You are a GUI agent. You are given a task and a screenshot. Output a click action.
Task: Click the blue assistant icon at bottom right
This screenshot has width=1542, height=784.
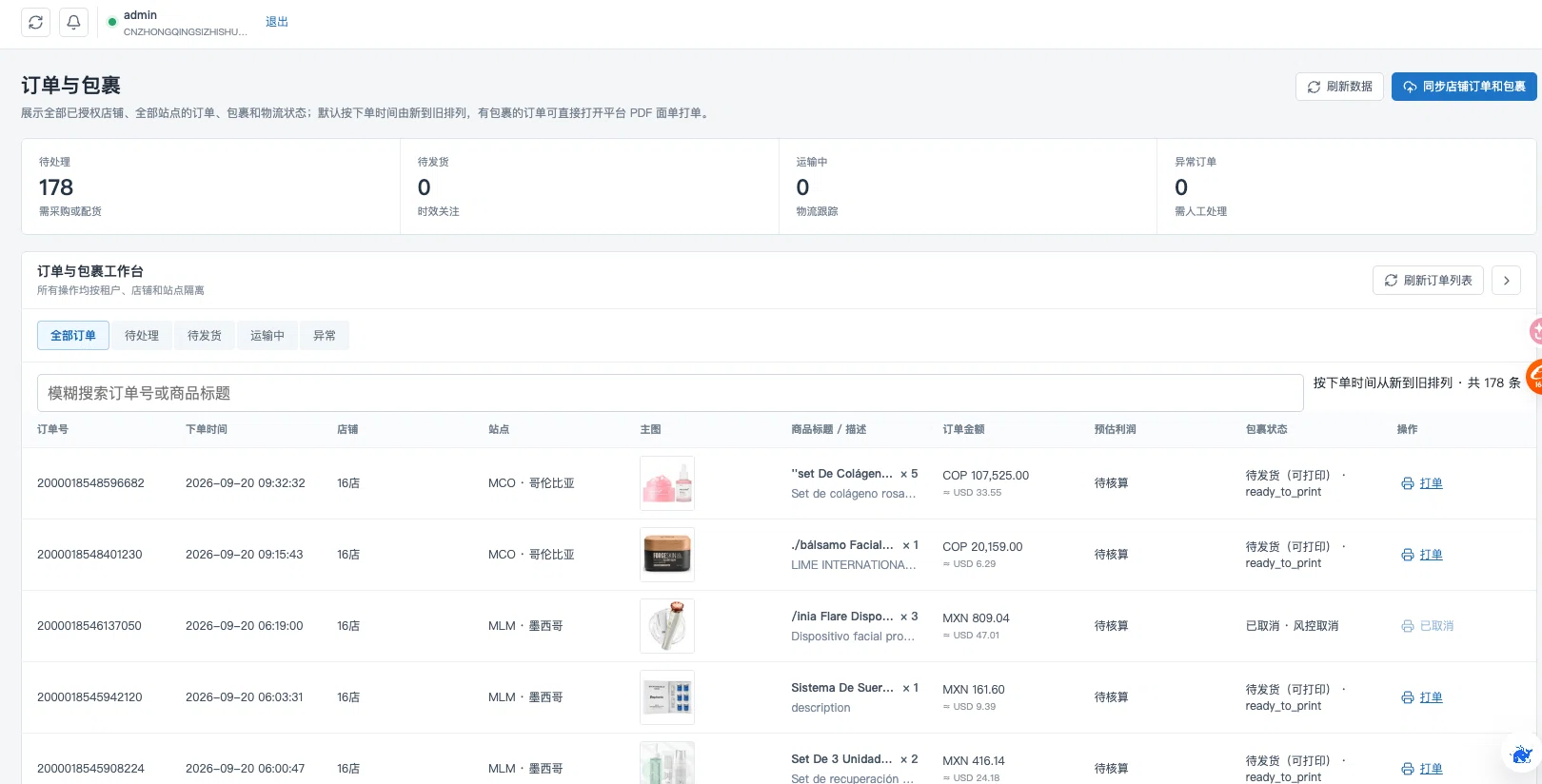(1521, 754)
